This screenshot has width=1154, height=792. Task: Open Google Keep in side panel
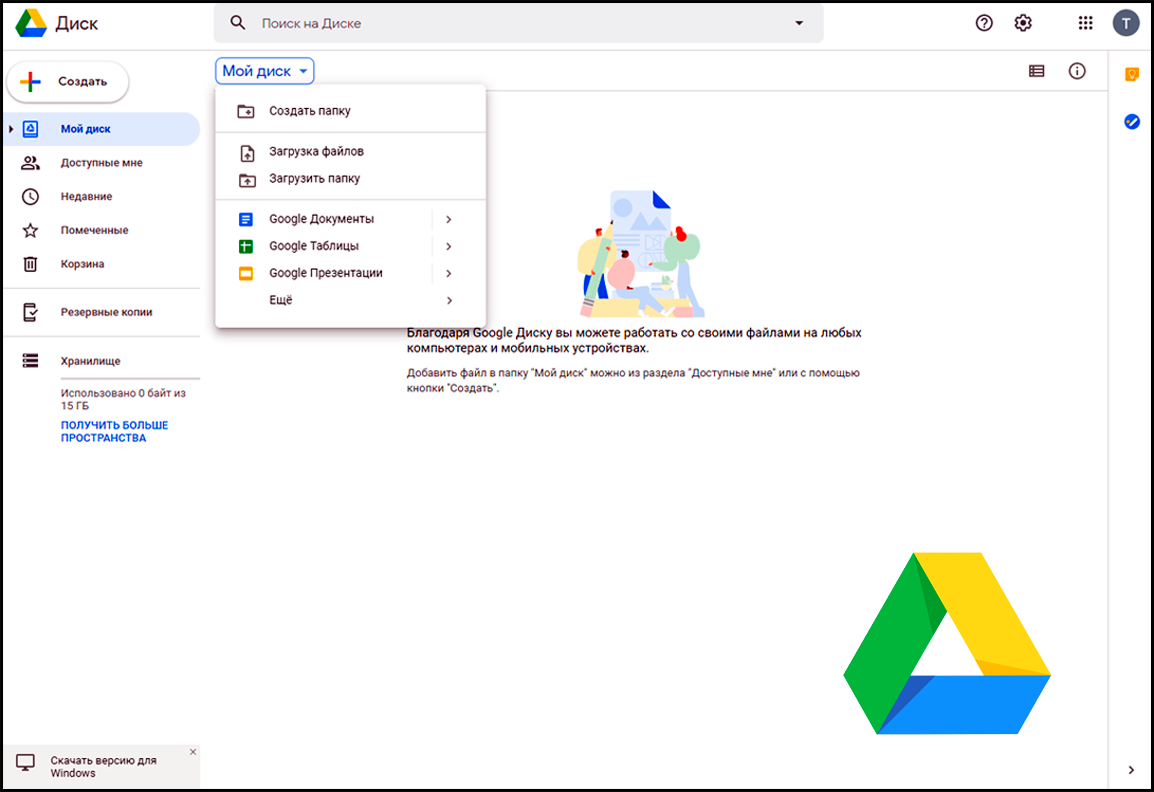click(1132, 74)
